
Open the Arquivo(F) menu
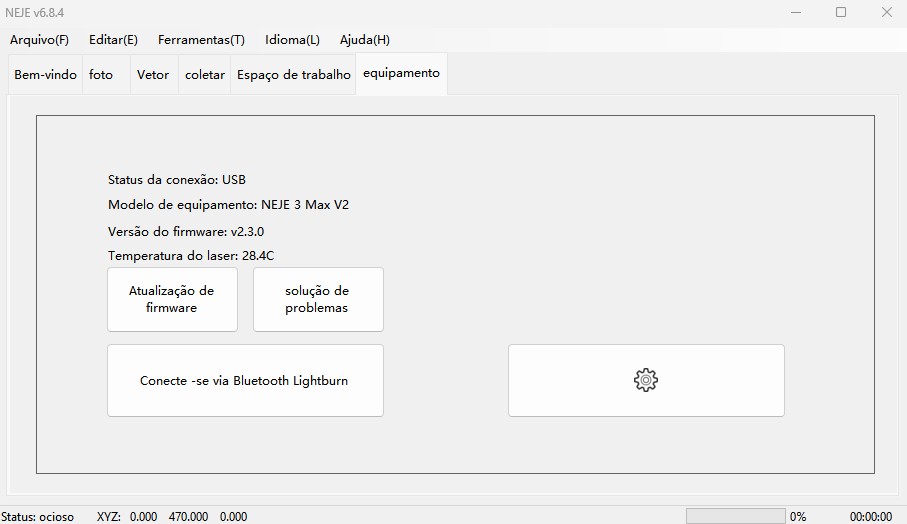pyautogui.click(x=39, y=40)
